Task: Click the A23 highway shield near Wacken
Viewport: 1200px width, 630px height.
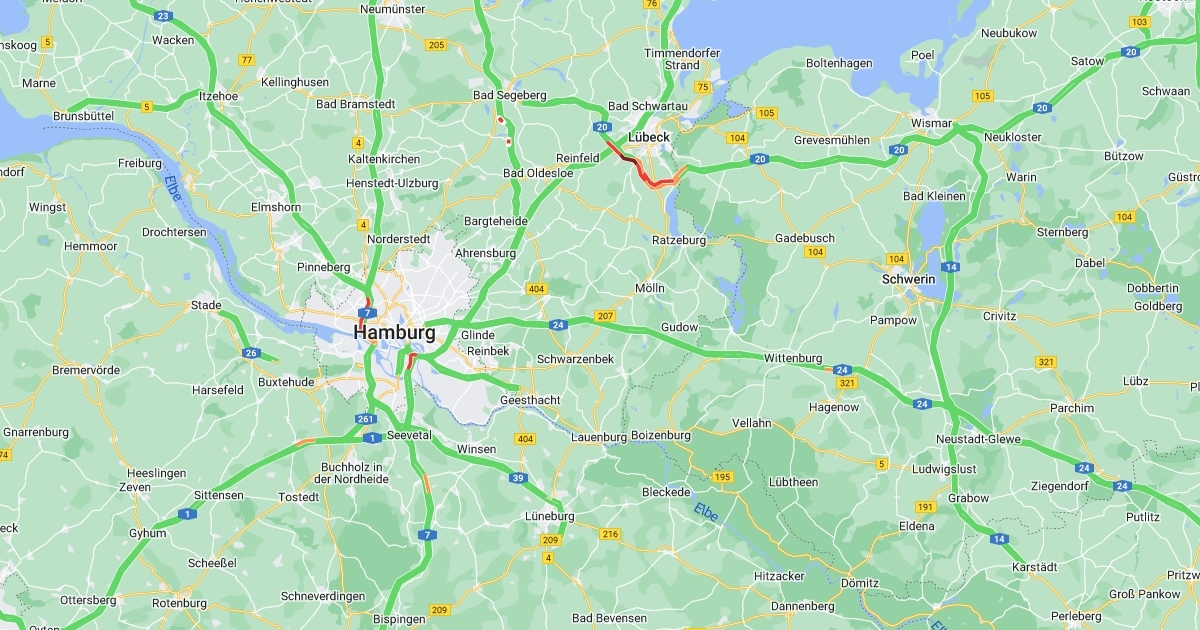Action: point(163,16)
